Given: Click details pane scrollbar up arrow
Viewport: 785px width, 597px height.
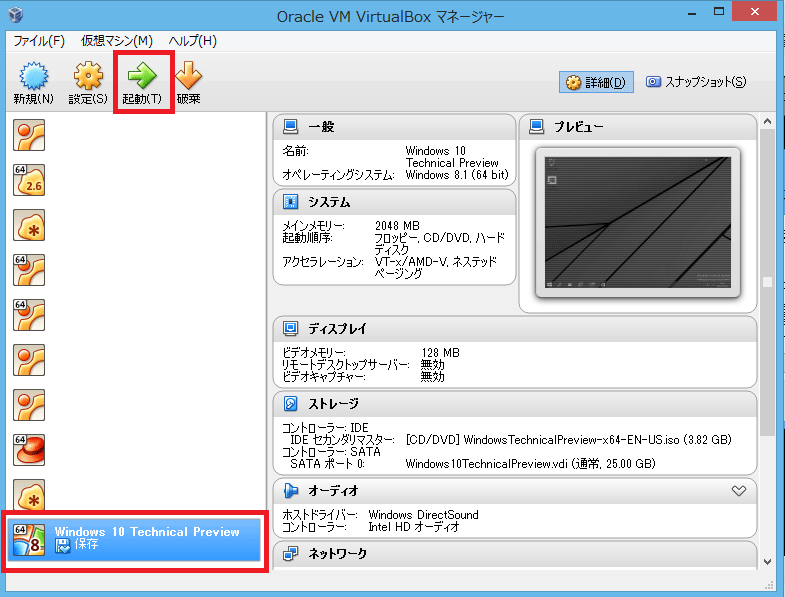Looking at the screenshot, I should (767, 121).
